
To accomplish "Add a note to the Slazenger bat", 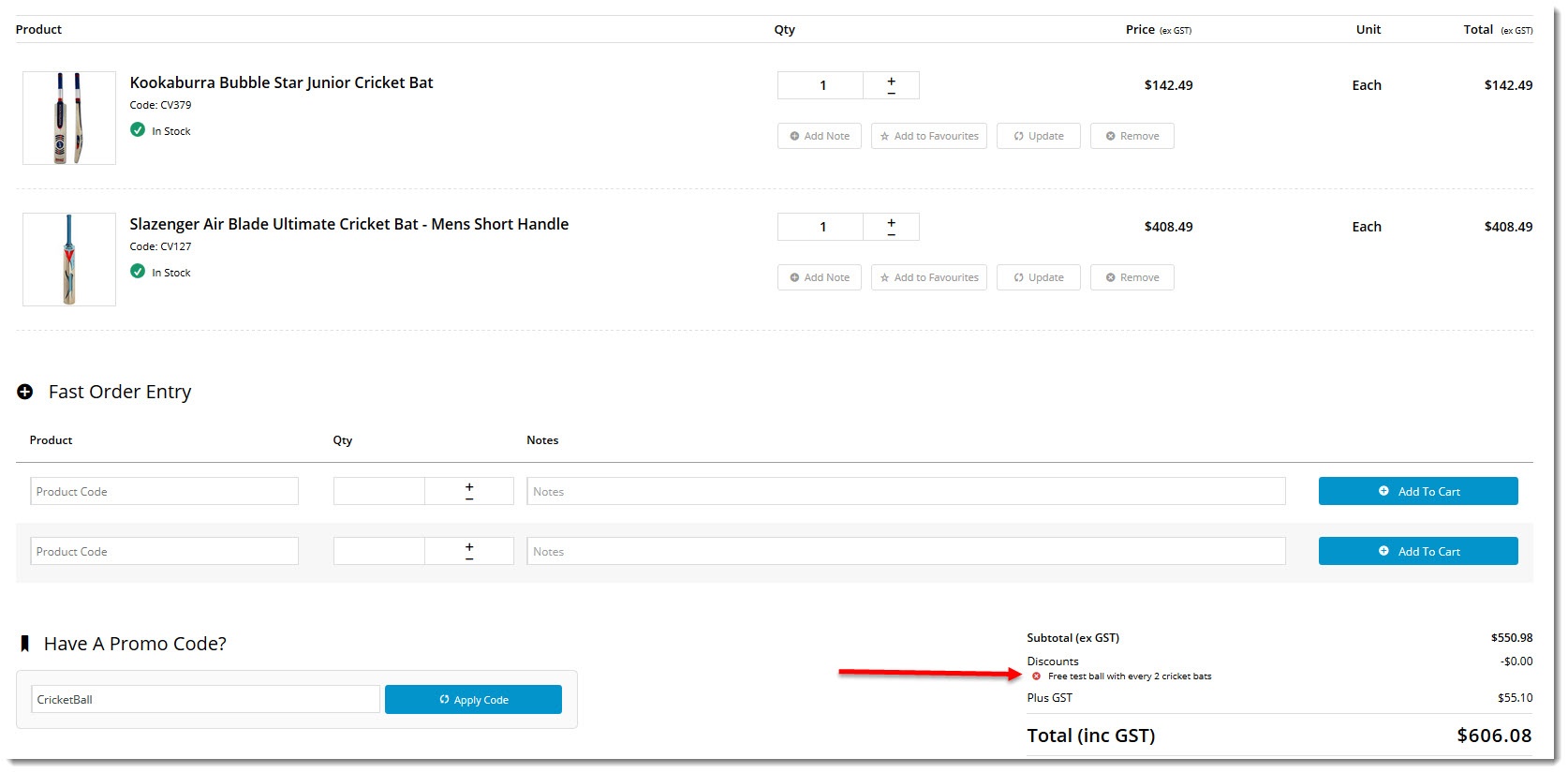I will click(820, 277).
